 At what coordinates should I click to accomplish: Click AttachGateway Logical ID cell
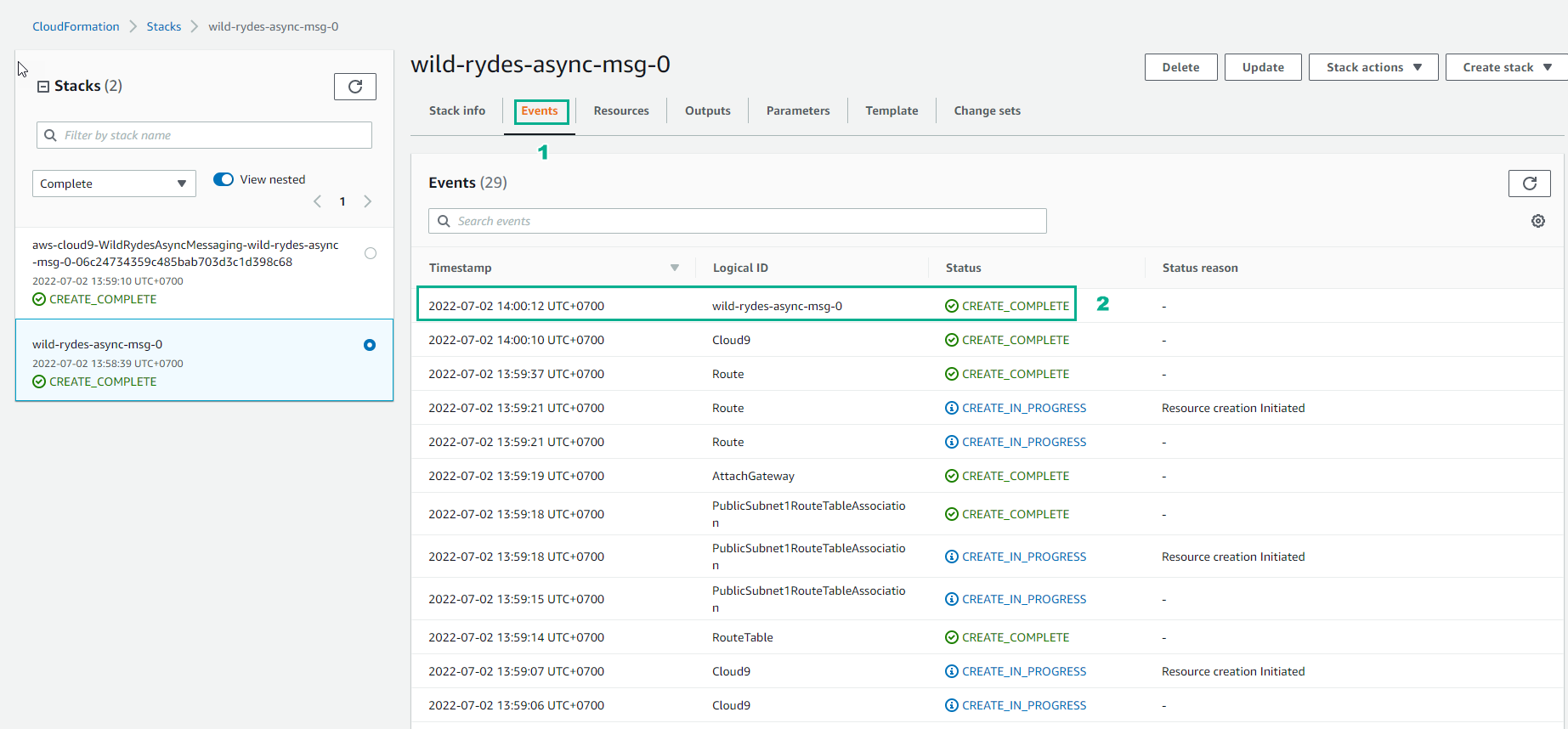[x=753, y=476]
